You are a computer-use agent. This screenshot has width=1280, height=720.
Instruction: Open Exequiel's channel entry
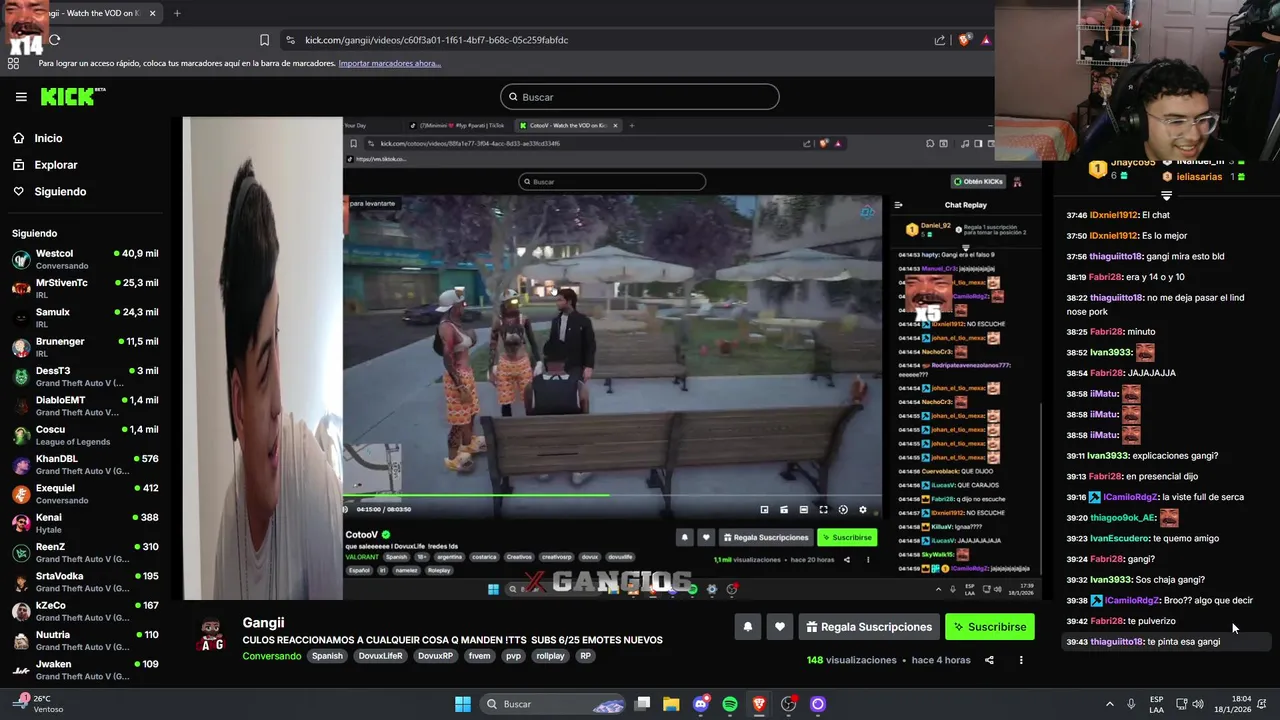85,494
